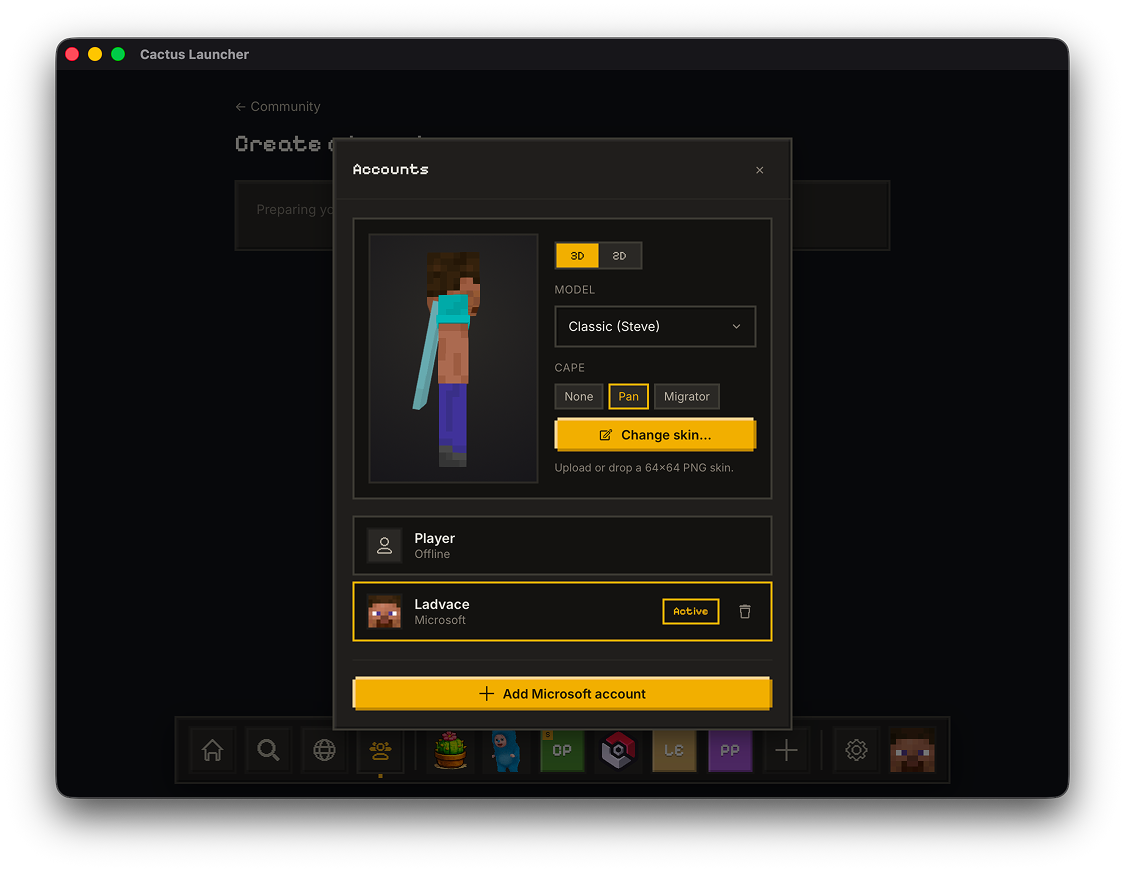Open the settings gear icon

(856, 751)
